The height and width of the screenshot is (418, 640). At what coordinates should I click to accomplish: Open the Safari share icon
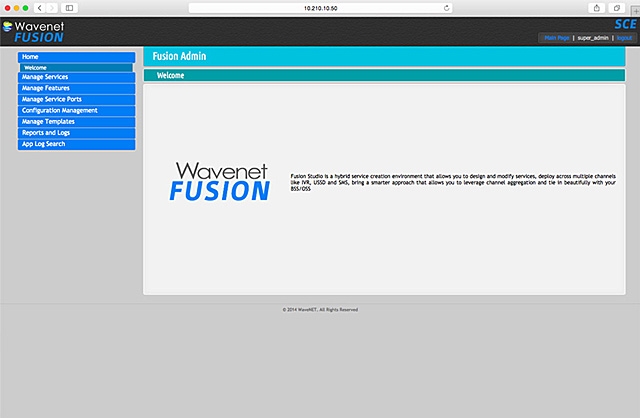597,7
